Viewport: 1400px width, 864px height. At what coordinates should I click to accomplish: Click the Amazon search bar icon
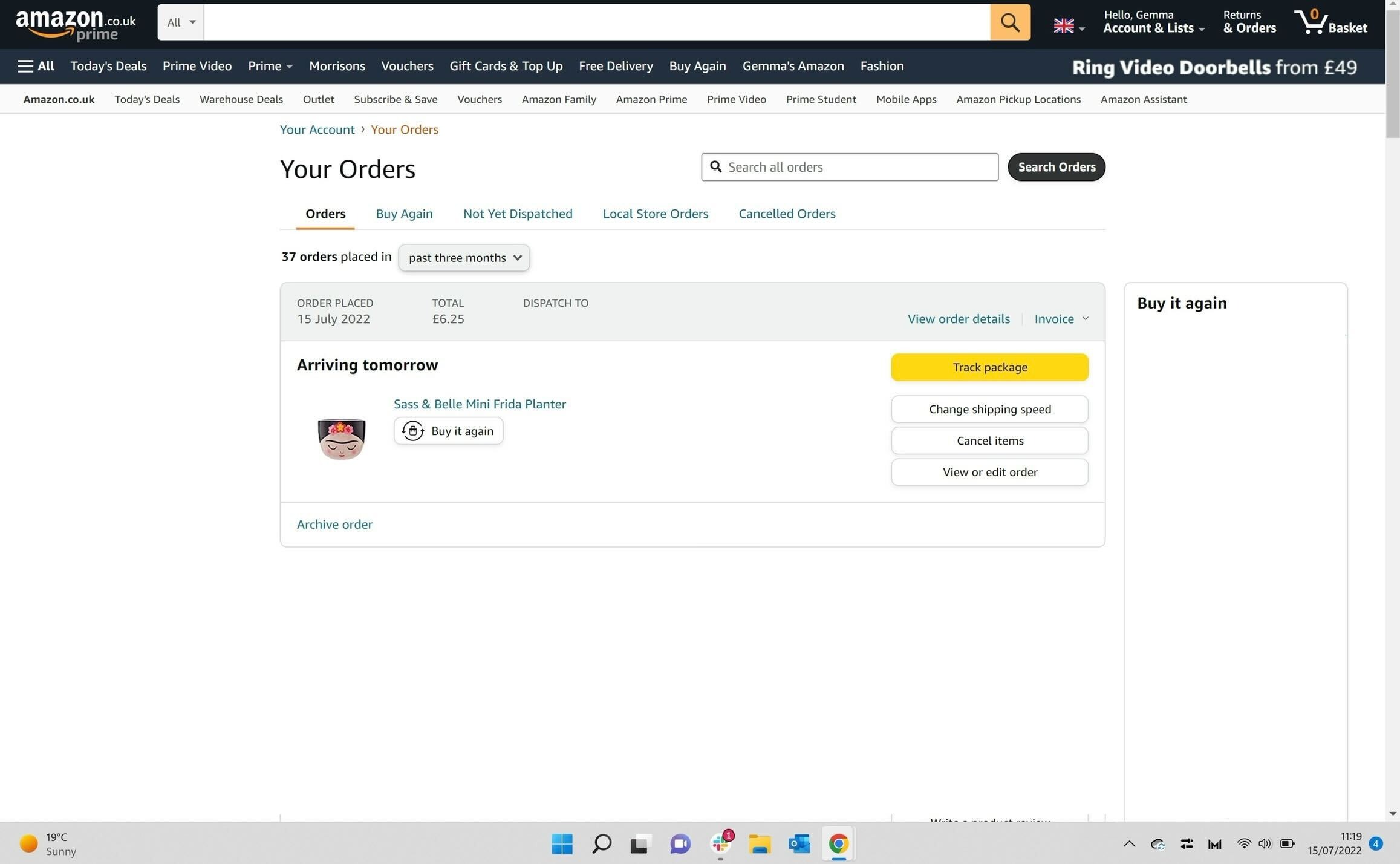point(1010,21)
